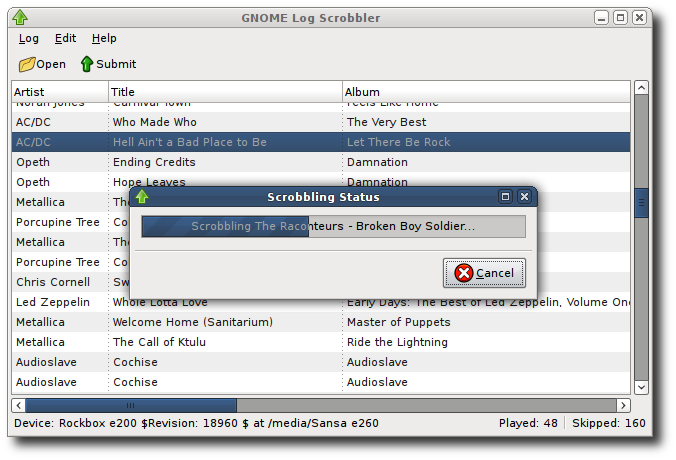Open the Log menu

(28, 38)
